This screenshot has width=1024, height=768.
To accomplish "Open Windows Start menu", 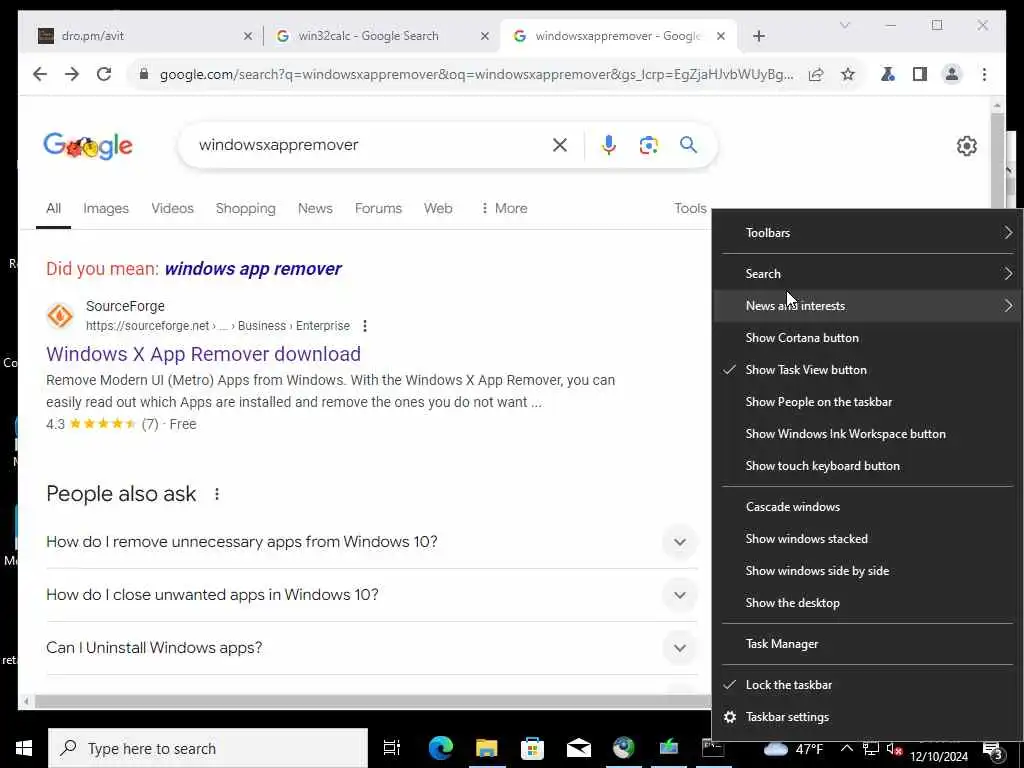I will coord(24,748).
